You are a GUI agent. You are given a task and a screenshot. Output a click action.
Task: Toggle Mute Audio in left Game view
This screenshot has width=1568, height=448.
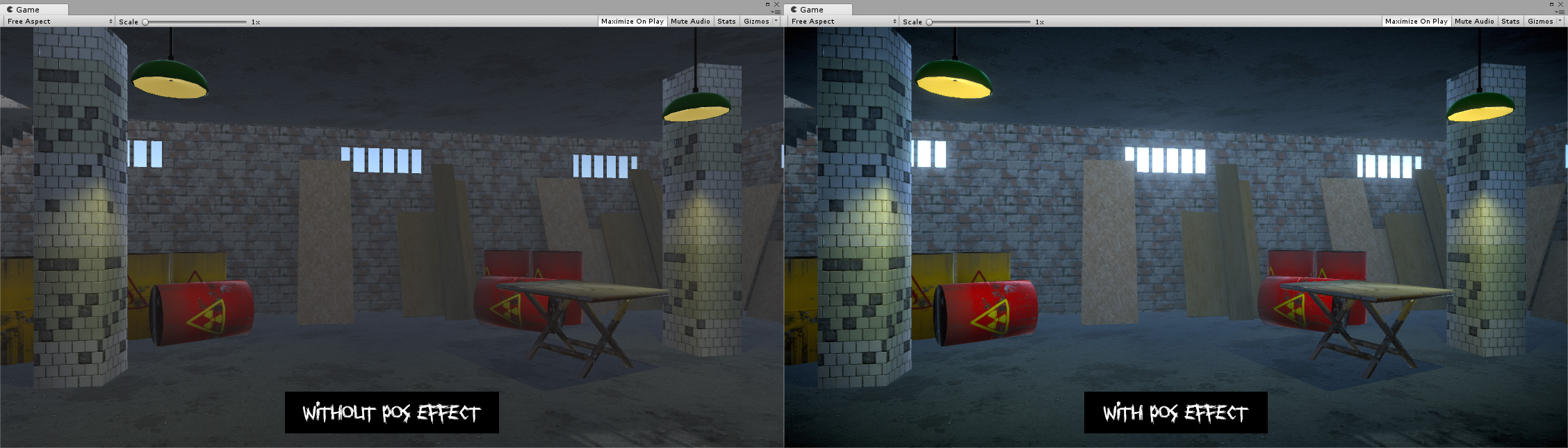click(x=690, y=22)
